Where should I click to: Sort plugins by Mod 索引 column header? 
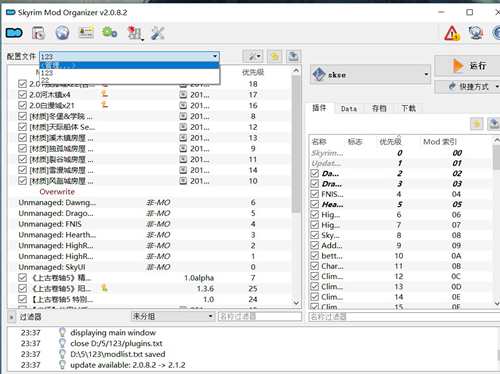pos(440,142)
